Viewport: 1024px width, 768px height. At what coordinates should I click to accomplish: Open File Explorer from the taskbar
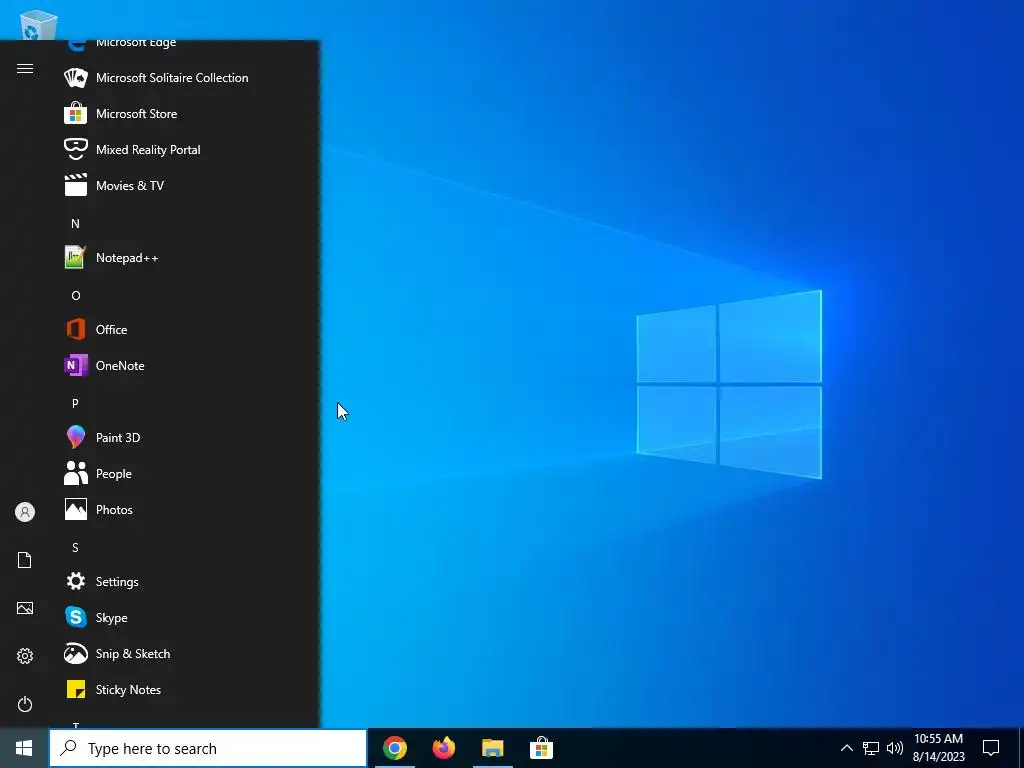click(492, 748)
